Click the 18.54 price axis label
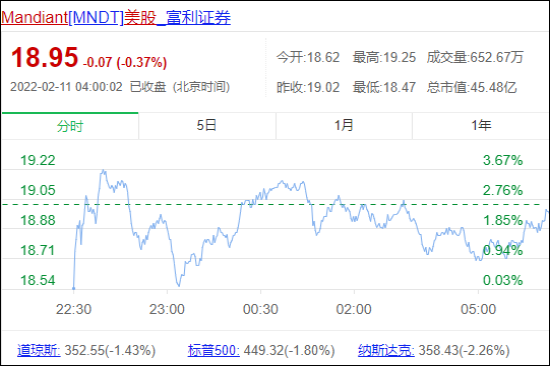 pos(38,280)
